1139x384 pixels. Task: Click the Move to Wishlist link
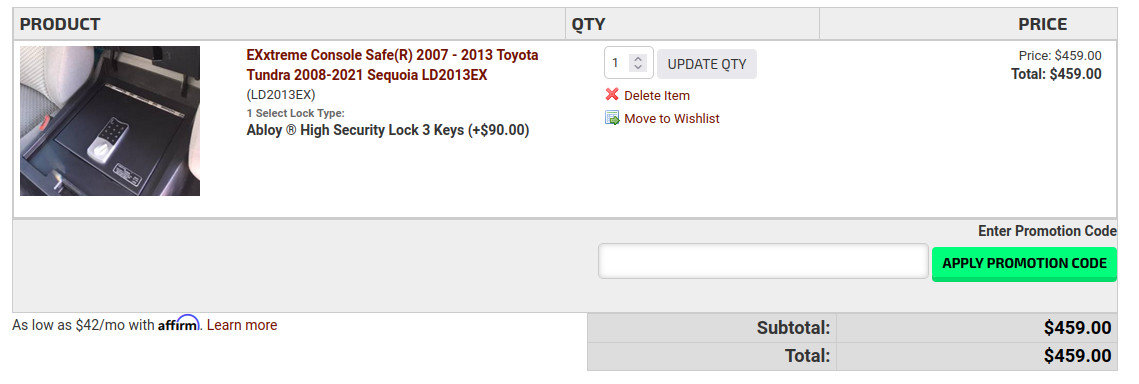[672, 118]
